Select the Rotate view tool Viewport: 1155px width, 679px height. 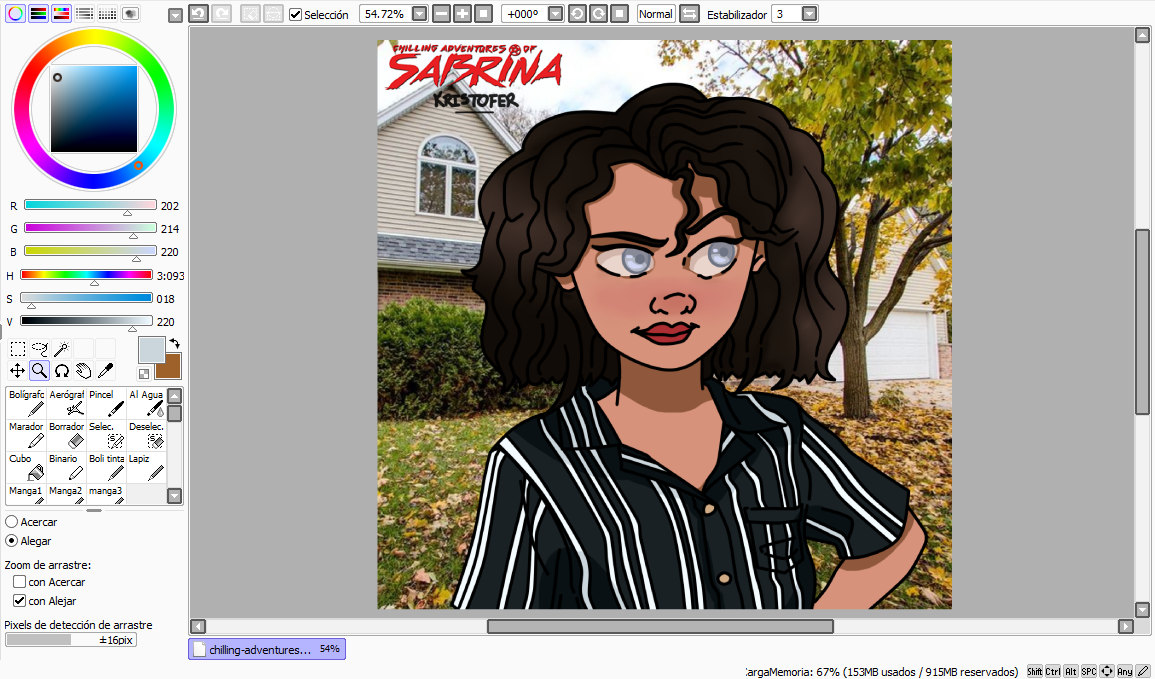62,370
